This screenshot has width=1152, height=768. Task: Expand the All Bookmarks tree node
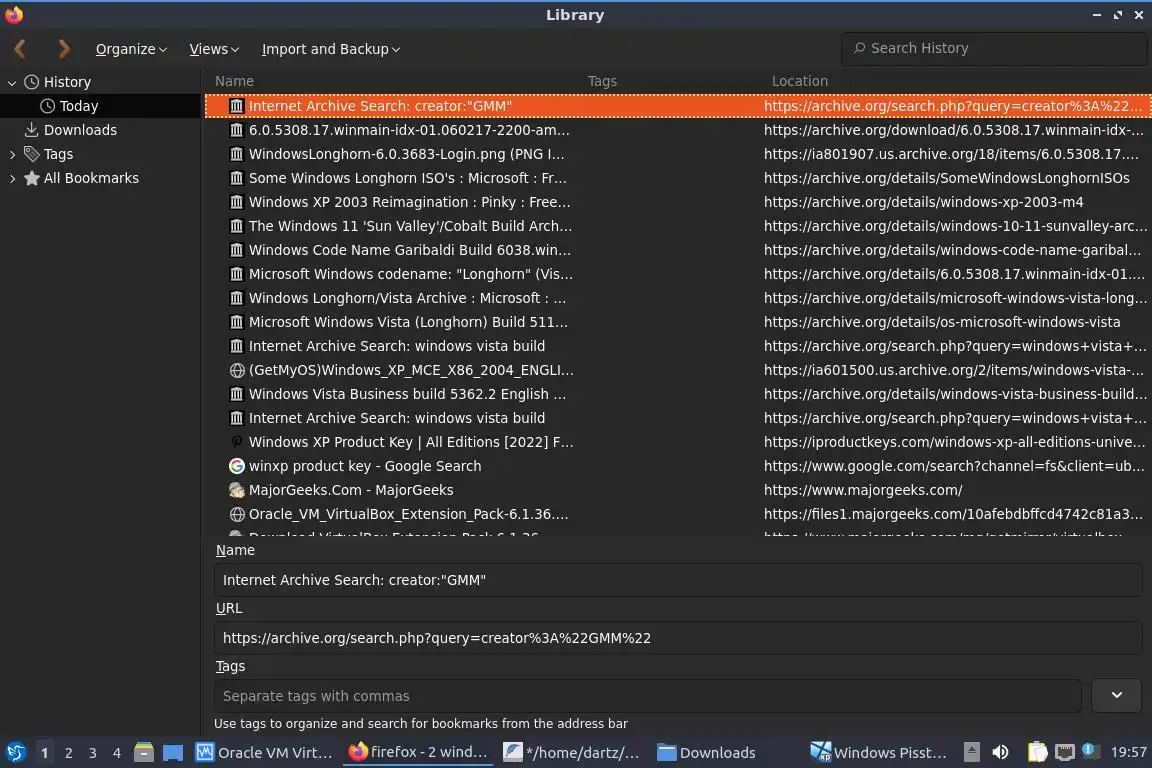[12, 179]
